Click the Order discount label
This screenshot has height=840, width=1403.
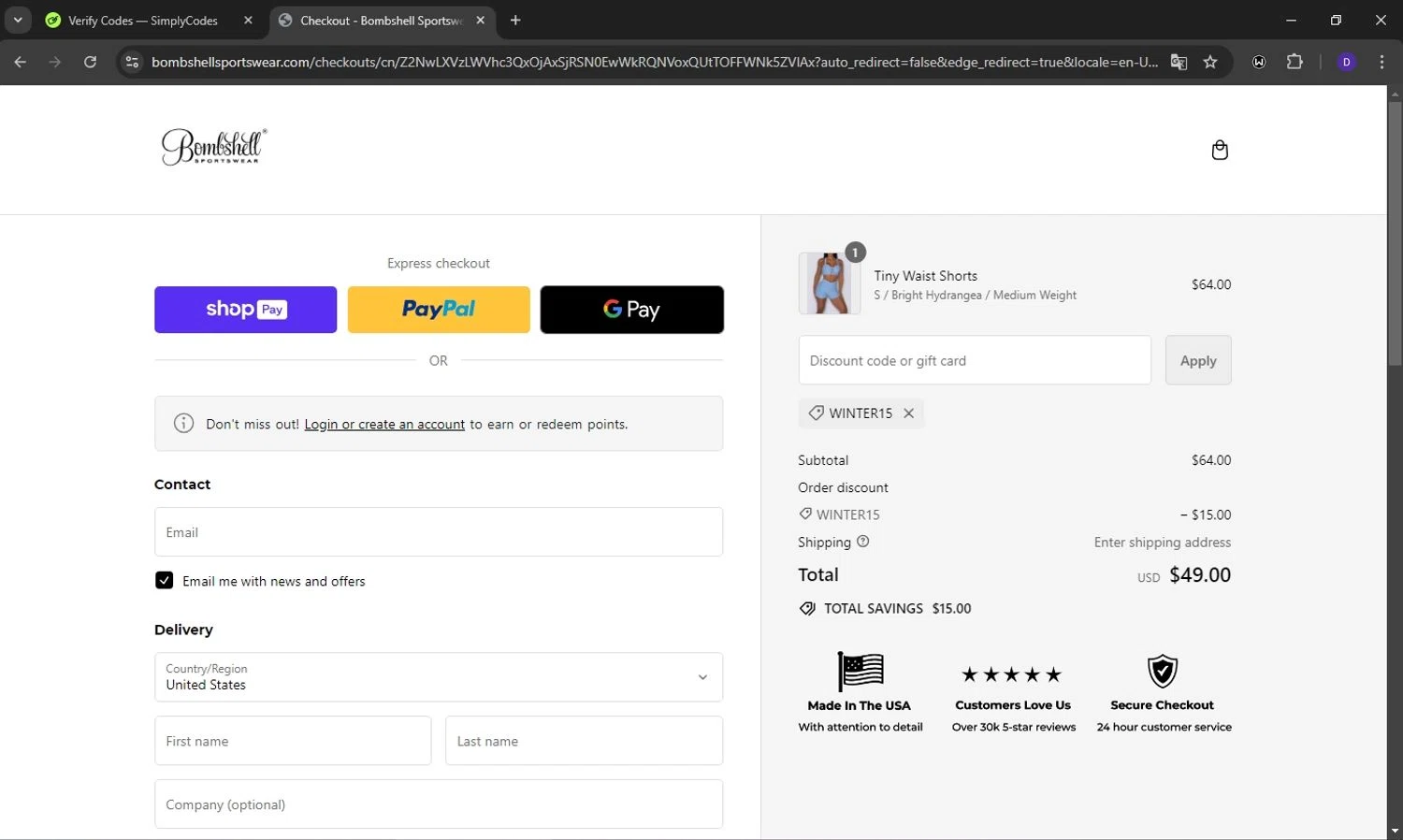[x=843, y=487]
